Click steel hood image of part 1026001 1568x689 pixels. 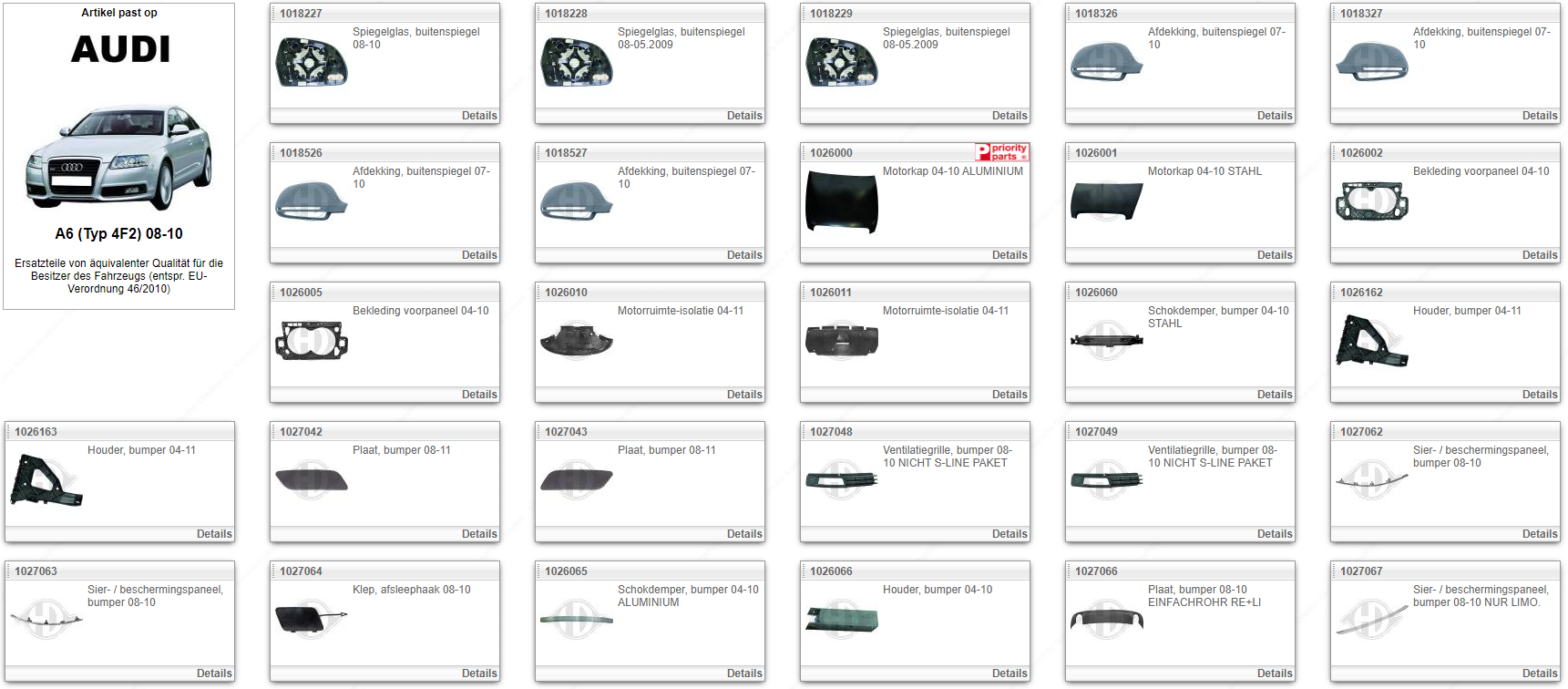pos(1107,201)
